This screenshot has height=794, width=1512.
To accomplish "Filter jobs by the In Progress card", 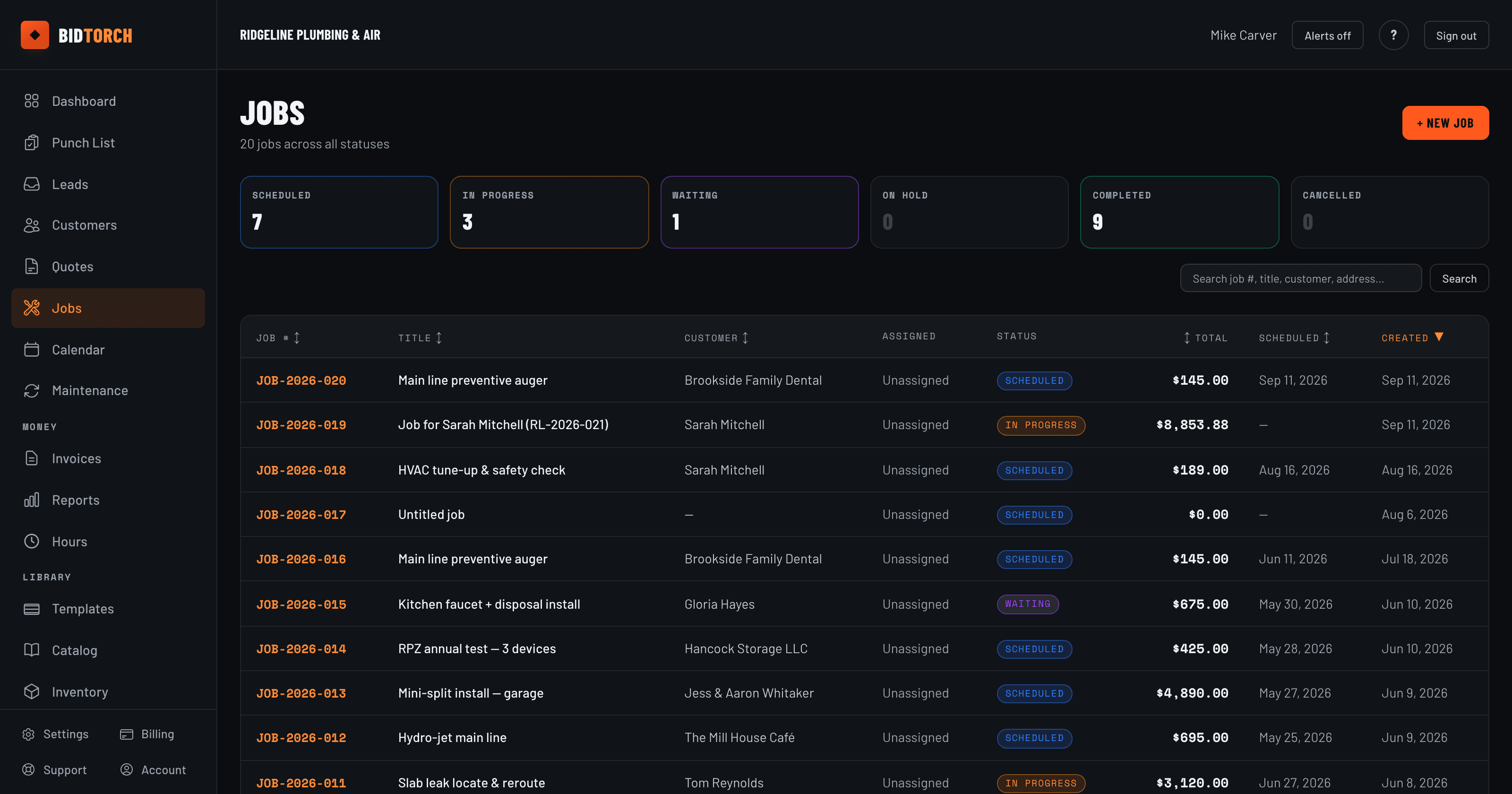I will point(550,212).
